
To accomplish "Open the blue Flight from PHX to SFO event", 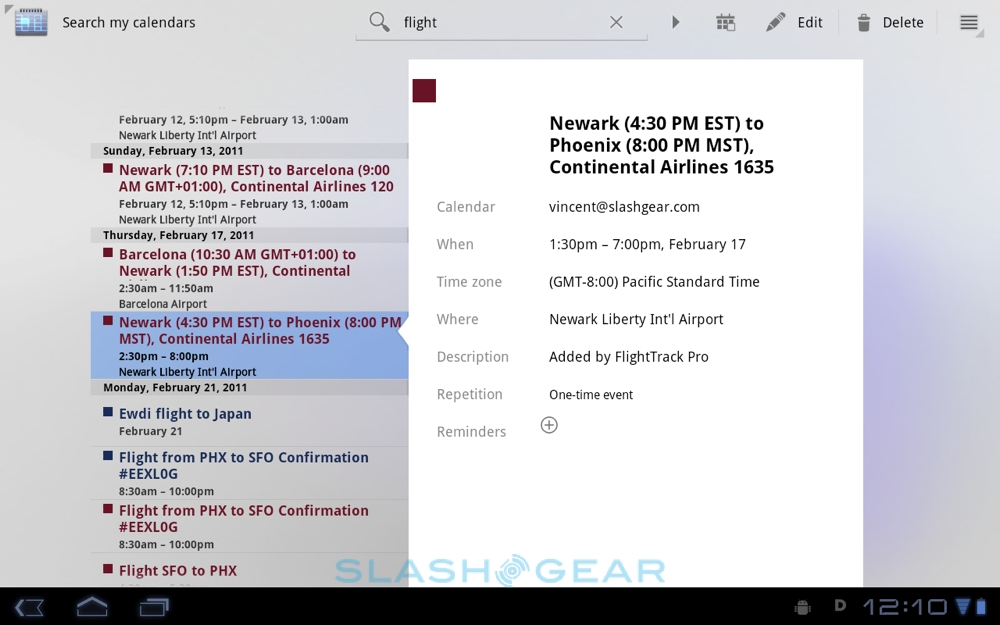I will 243,465.
